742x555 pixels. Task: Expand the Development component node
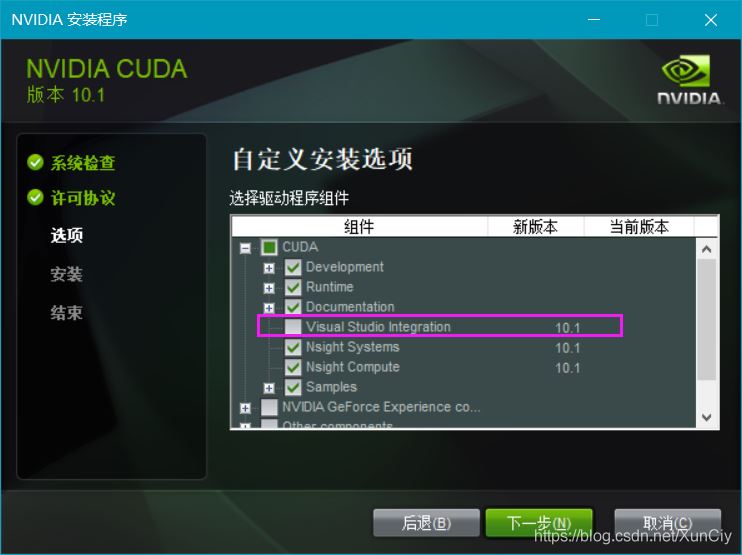pos(269,268)
